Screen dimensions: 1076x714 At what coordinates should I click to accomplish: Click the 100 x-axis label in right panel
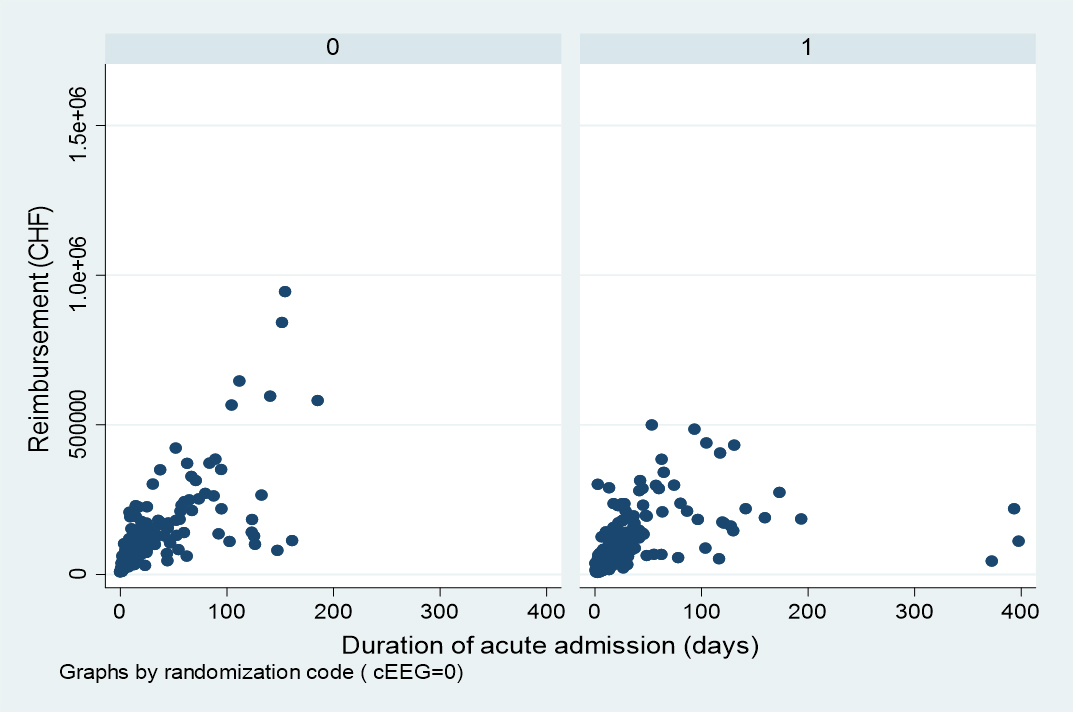(x=701, y=609)
